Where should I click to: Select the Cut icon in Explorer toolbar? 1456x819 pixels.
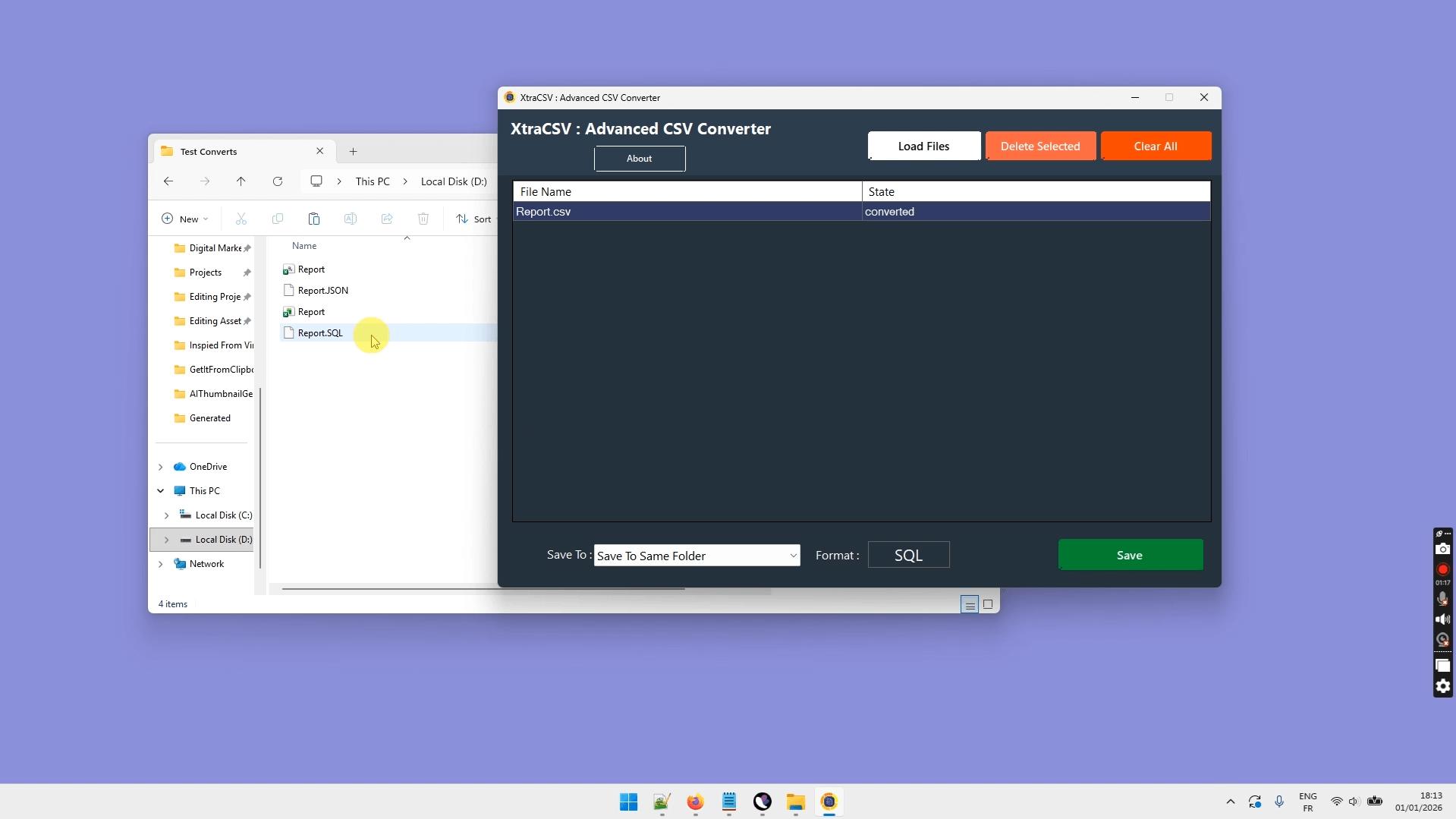[x=241, y=219]
